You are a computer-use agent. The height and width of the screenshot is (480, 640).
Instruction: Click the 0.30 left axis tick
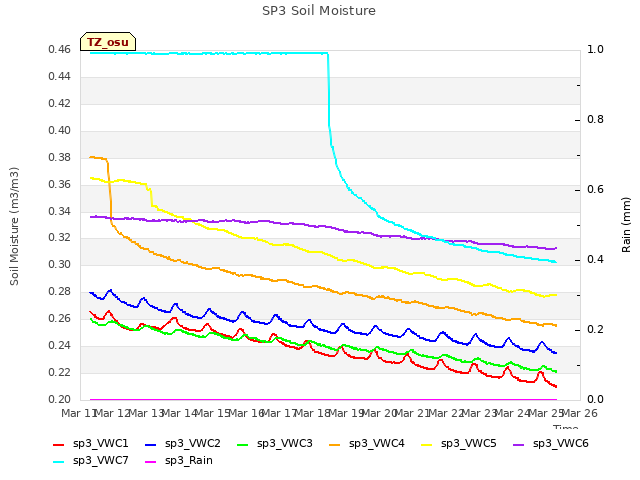pyautogui.click(x=60, y=265)
